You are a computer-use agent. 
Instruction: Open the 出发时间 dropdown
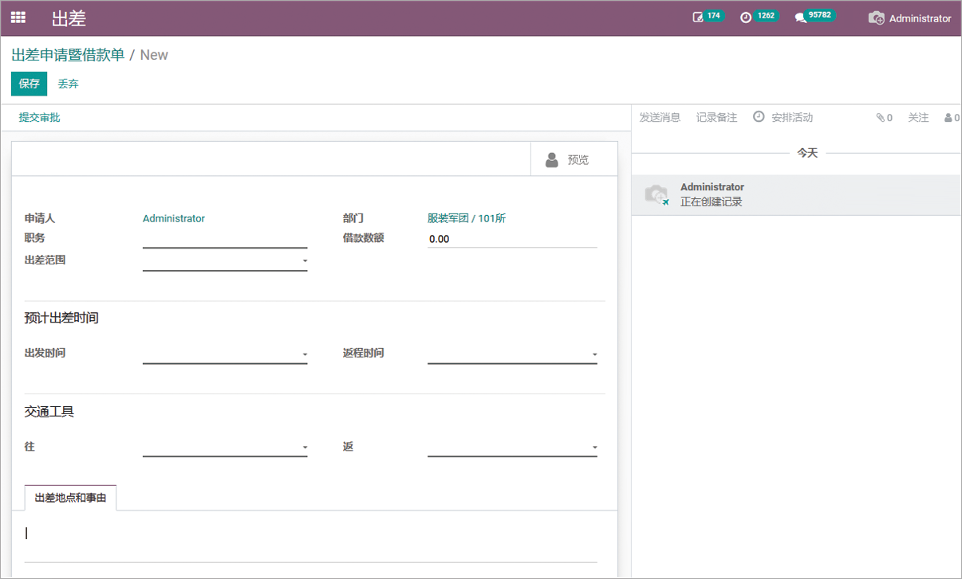[305, 354]
